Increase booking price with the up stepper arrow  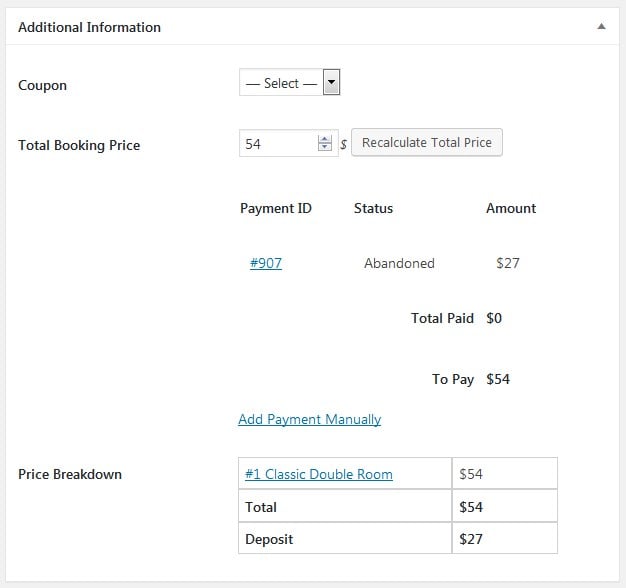324,139
